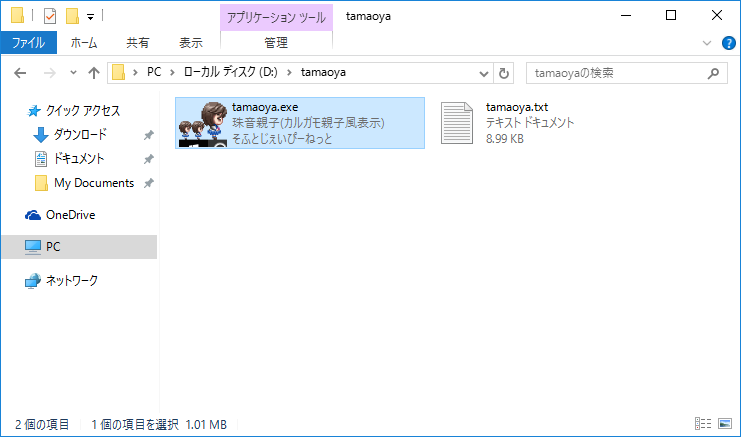Go up one folder level
This screenshot has width=741, height=437.
pyautogui.click(x=94, y=73)
